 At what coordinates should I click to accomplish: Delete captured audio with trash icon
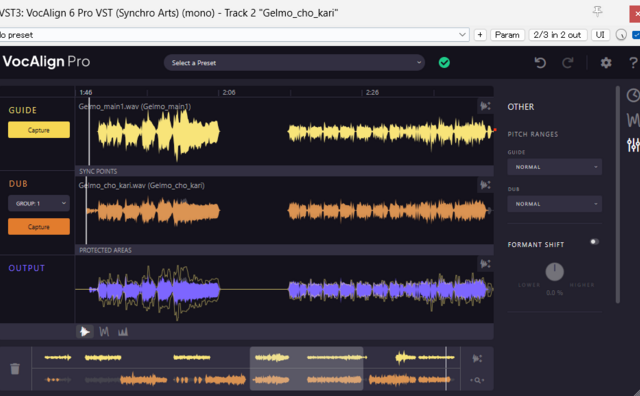coord(15,369)
